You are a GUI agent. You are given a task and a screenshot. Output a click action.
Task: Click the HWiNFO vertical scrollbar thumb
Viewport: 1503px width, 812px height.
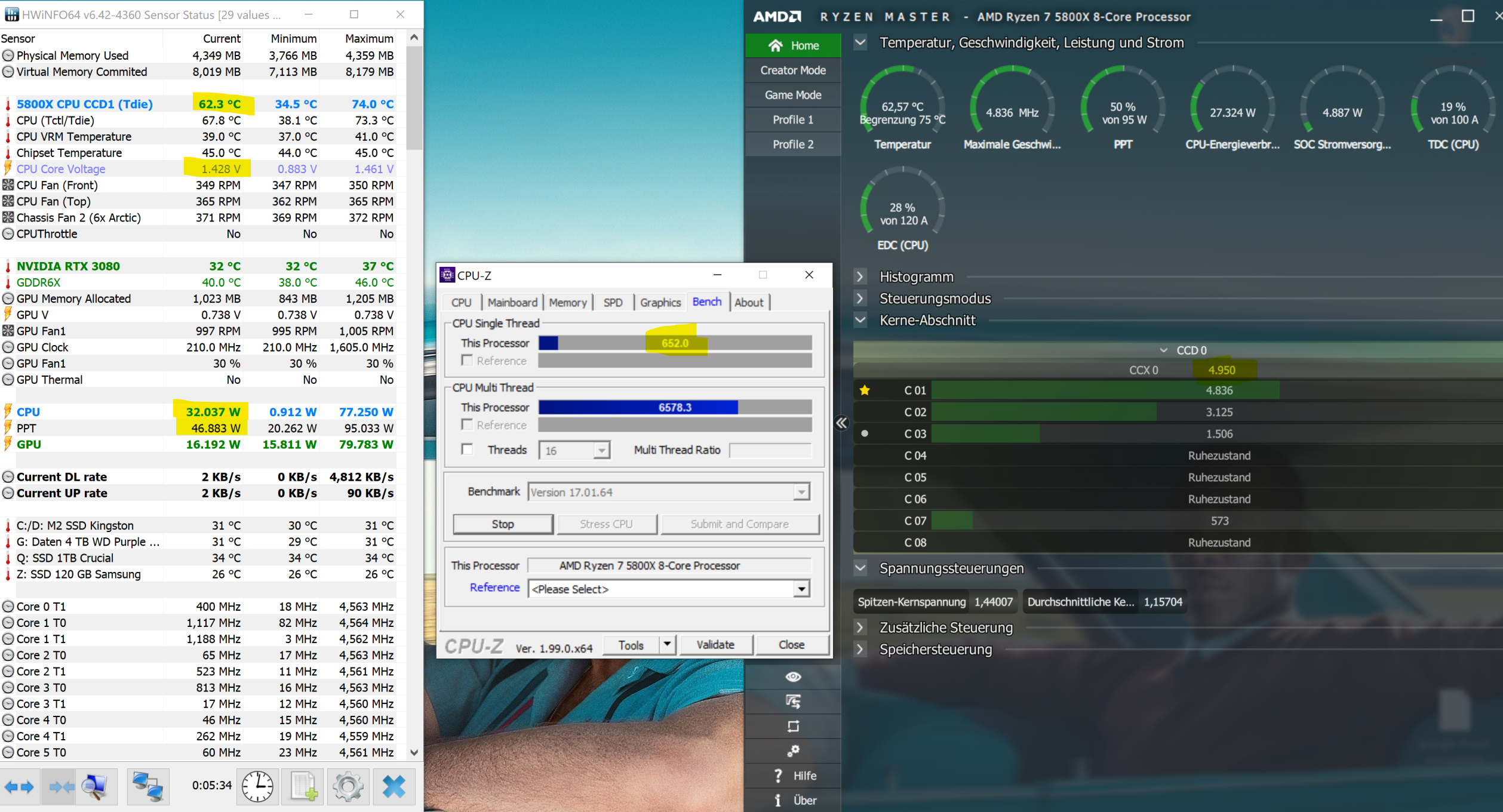pyautogui.click(x=414, y=99)
